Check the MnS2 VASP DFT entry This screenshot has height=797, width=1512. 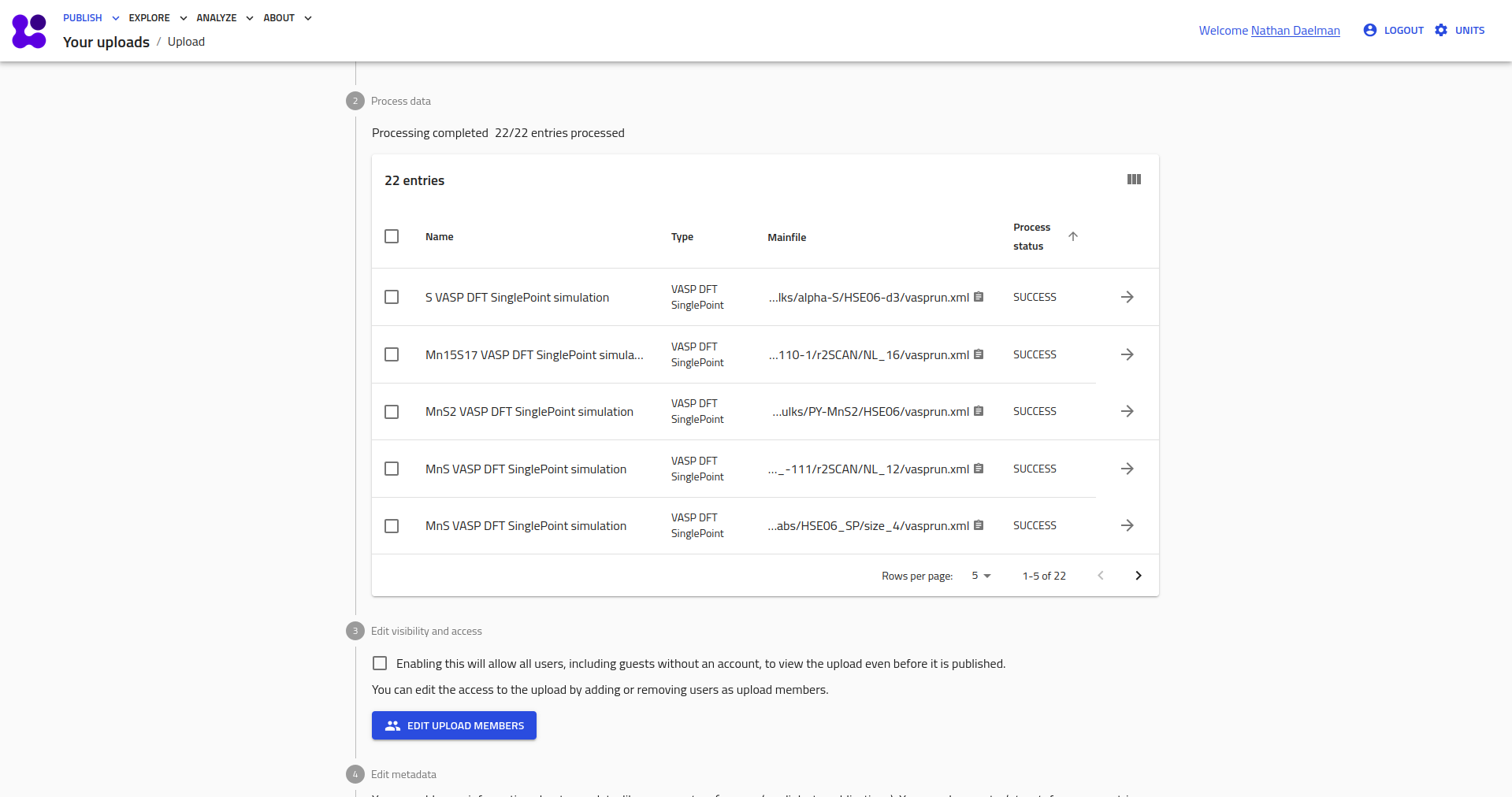(392, 412)
